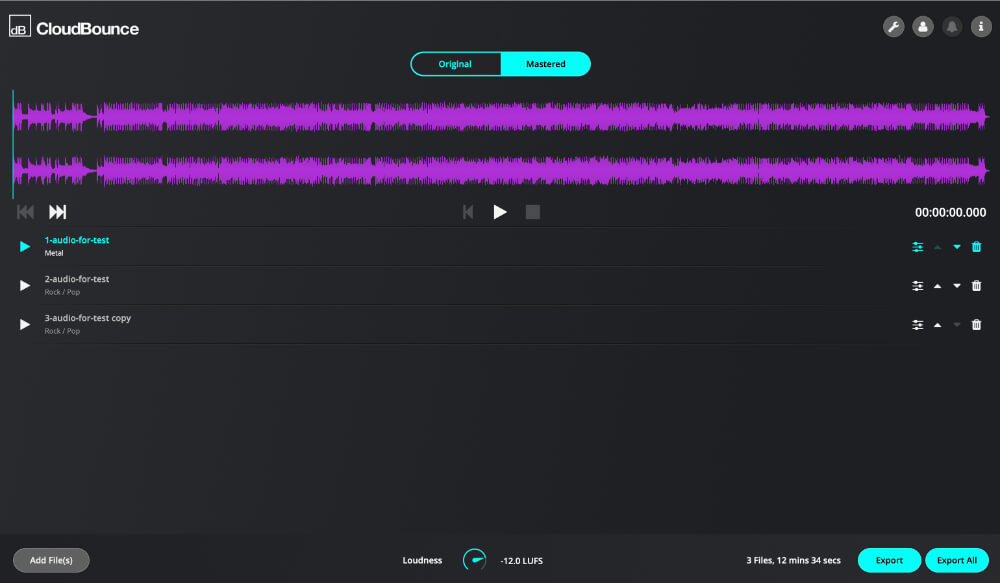Click the Add File(s) button
This screenshot has width=1000, height=583.
(x=51, y=560)
